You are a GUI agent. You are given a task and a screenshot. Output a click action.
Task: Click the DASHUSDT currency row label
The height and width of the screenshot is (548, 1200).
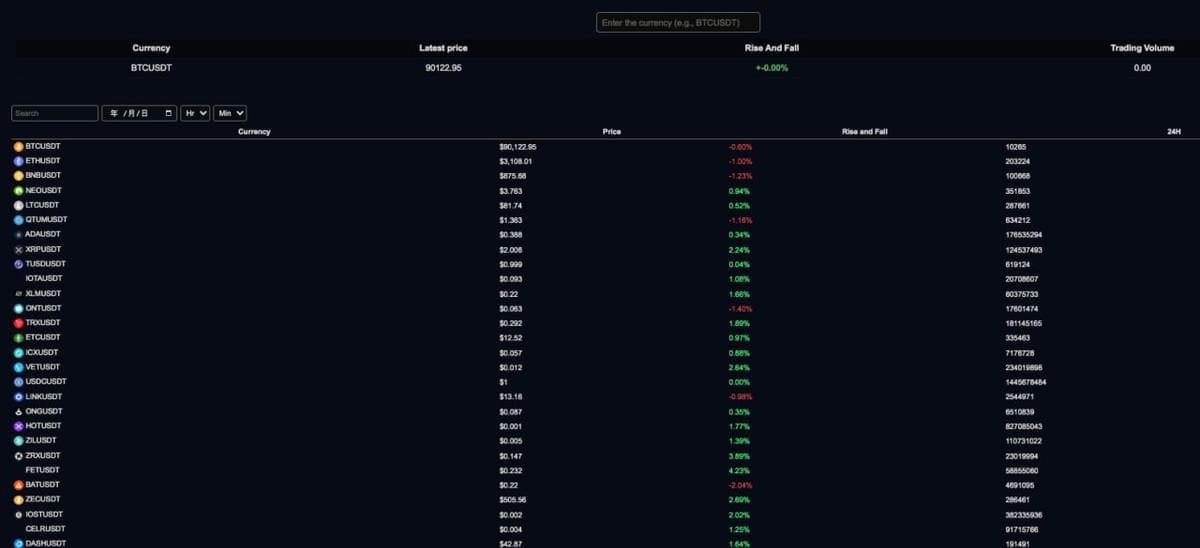44,543
